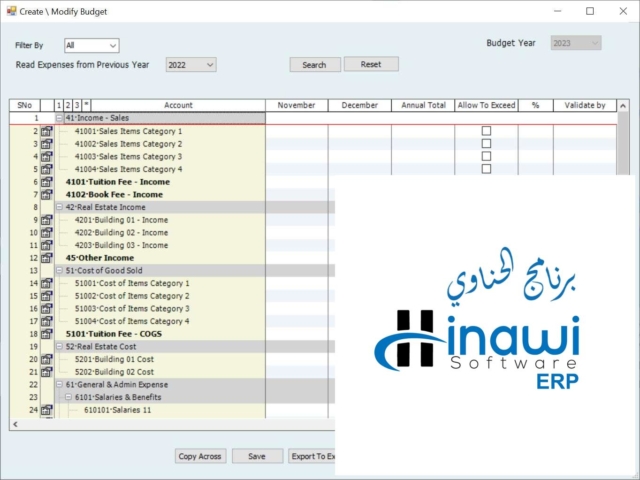The image size is (640, 480).
Task: Click the % column header
Action: click(x=536, y=105)
